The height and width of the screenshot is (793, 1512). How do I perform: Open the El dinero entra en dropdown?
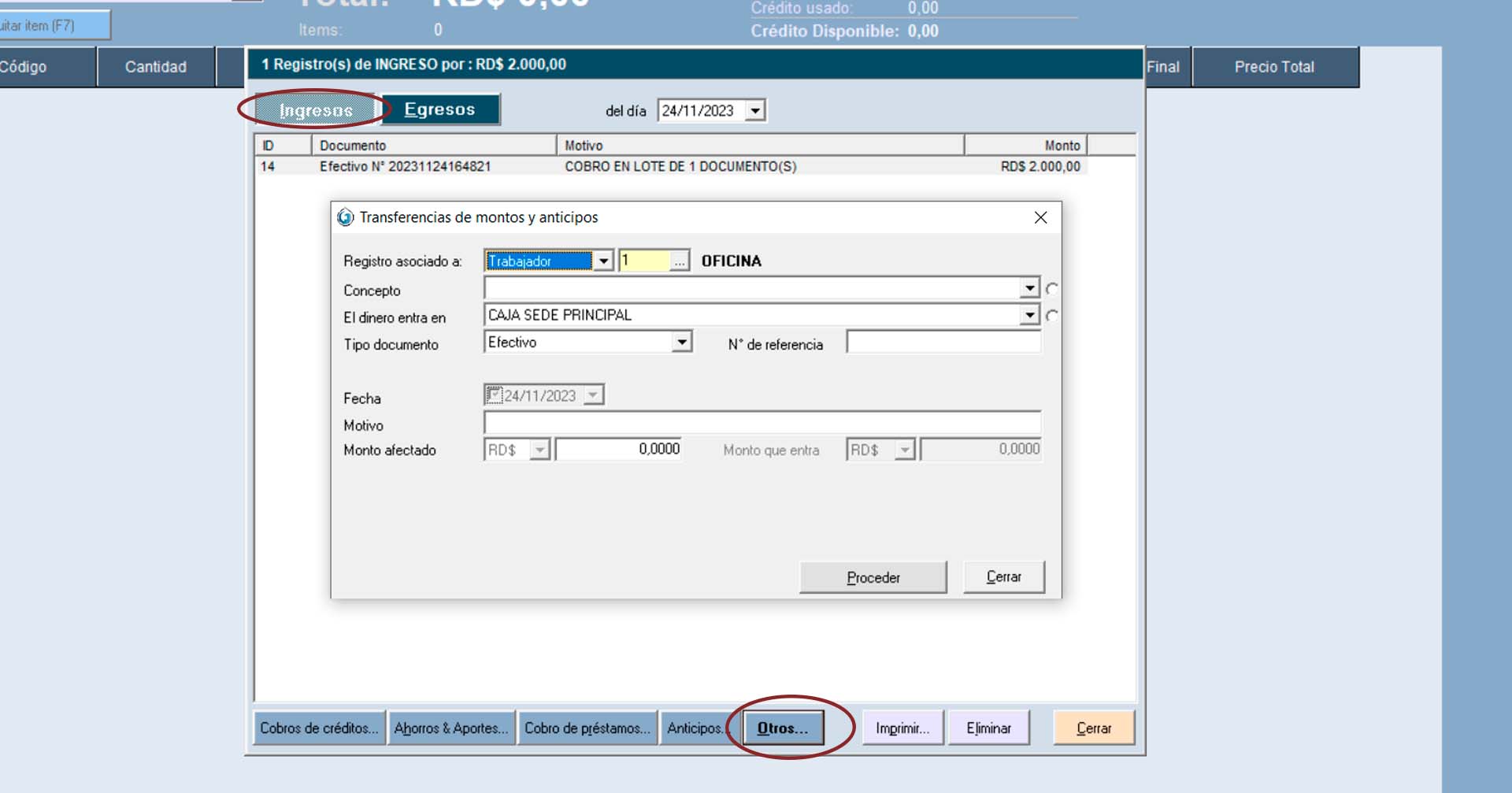tap(1029, 315)
